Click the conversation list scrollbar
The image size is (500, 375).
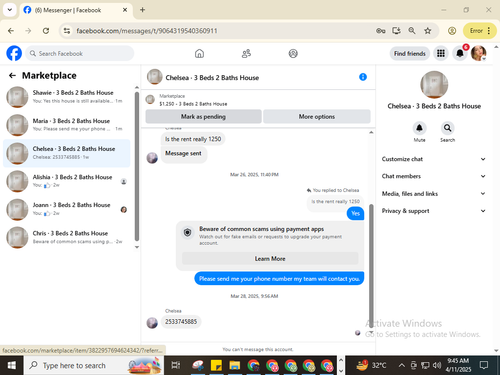pyautogui.click(x=137, y=167)
